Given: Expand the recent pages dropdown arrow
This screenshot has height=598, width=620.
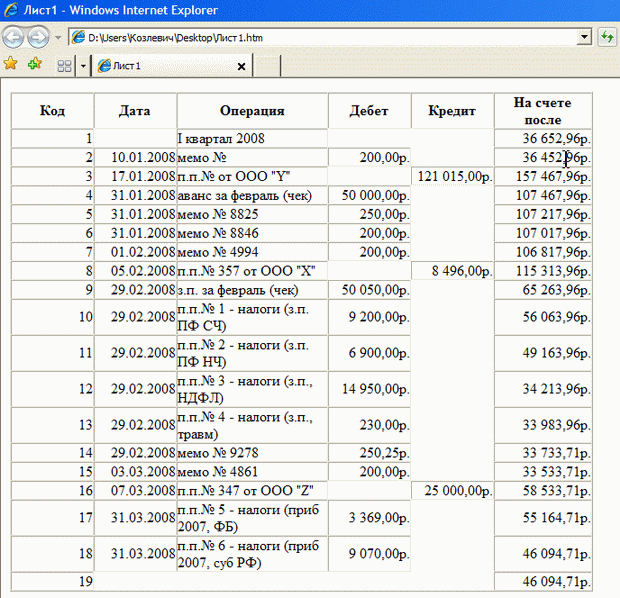Looking at the screenshot, I should tap(58, 37).
